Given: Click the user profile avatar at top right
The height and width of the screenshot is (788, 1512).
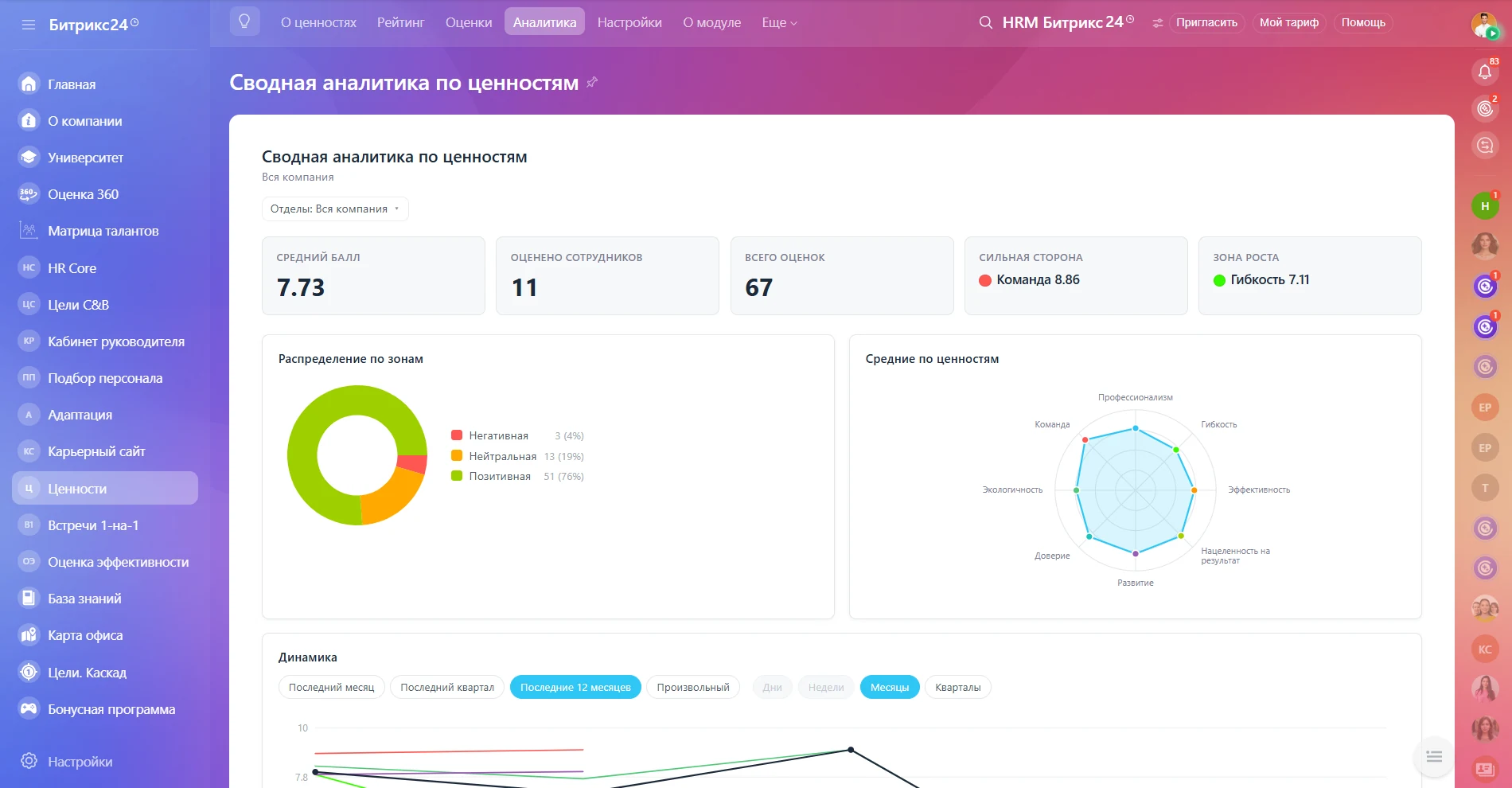Looking at the screenshot, I should pyautogui.click(x=1484, y=25).
